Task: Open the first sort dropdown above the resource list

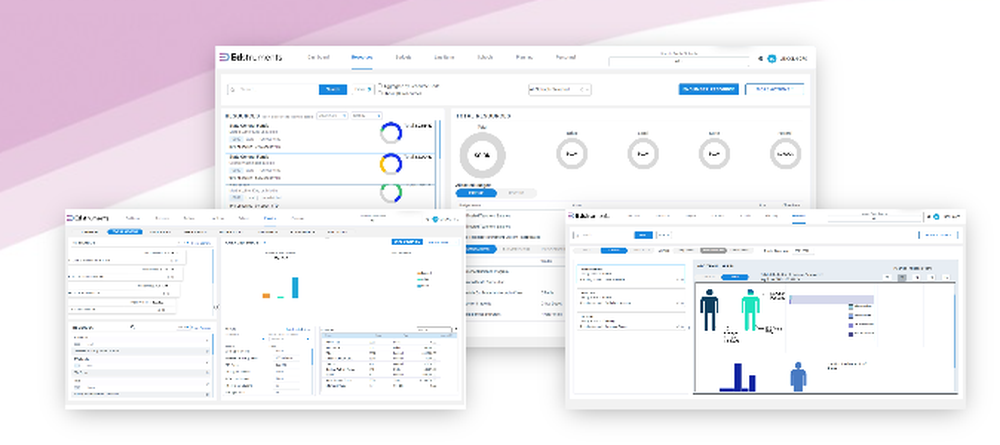Action: click(332, 115)
